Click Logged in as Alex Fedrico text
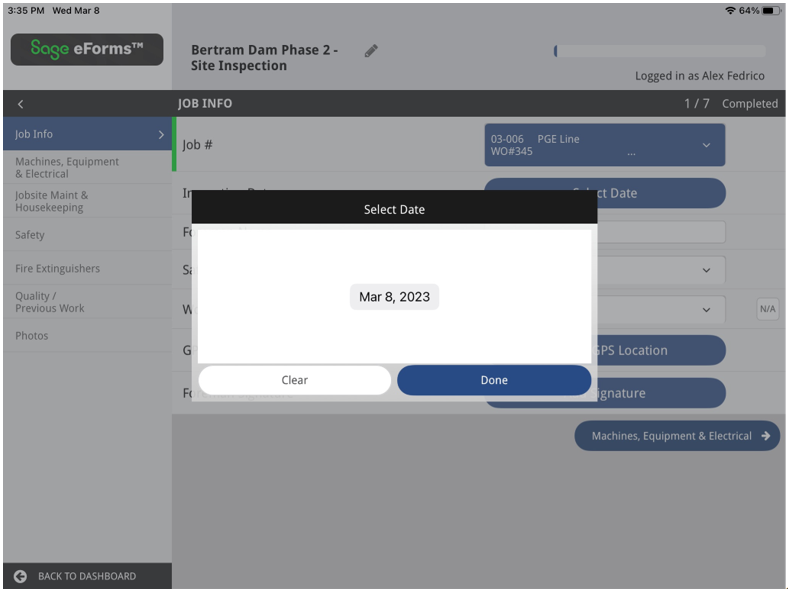Screen dimensions: 788x589 pyautogui.click(x=700, y=76)
